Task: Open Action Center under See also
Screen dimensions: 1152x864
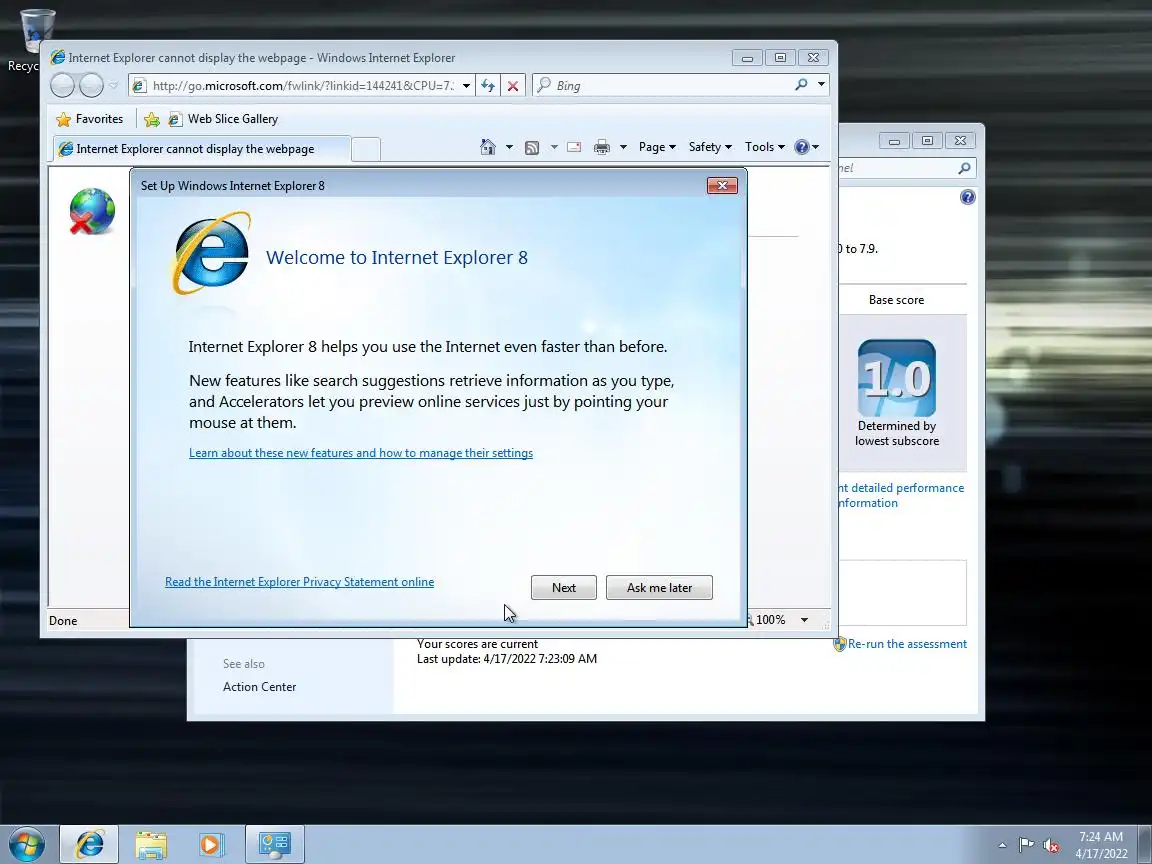Action: pos(259,687)
